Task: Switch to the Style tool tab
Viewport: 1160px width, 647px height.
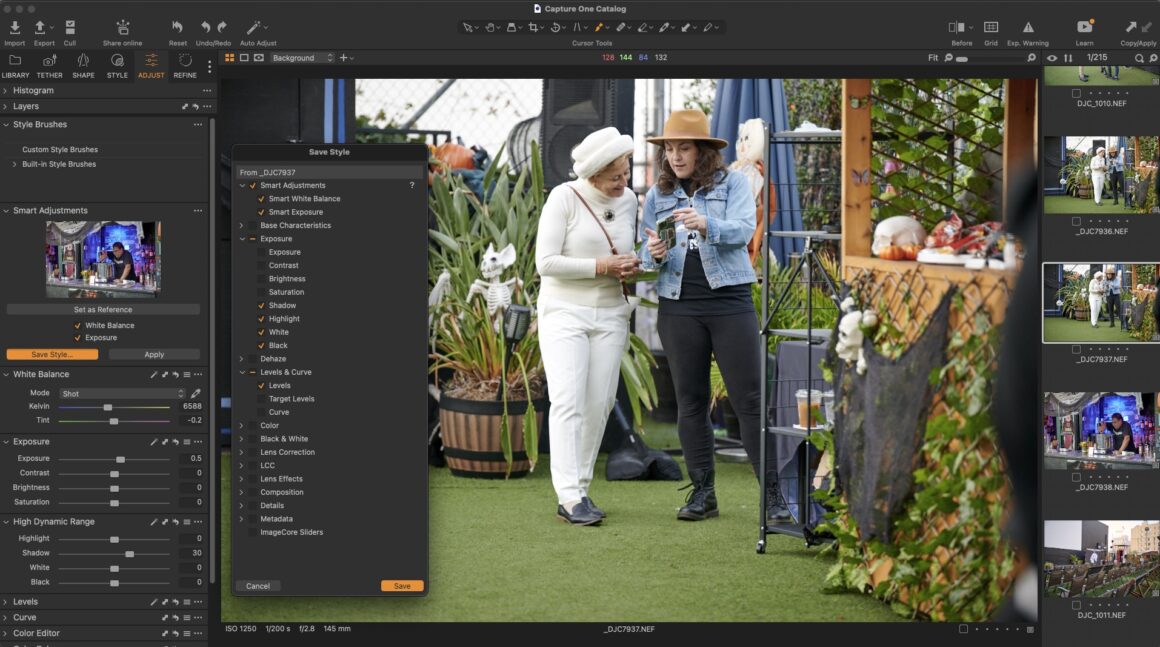Action: pyautogui.click(x=117, y=66)
